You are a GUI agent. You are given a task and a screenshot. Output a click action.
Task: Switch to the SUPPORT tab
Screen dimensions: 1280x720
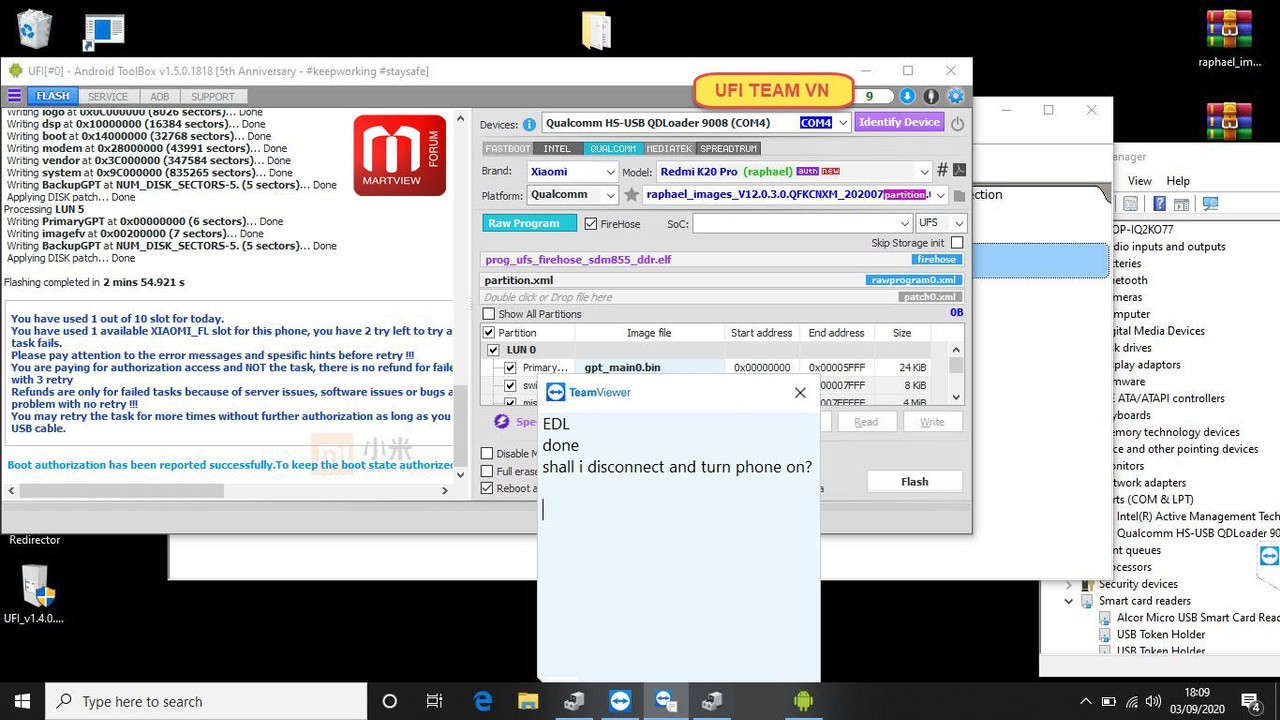coord(213,96)
